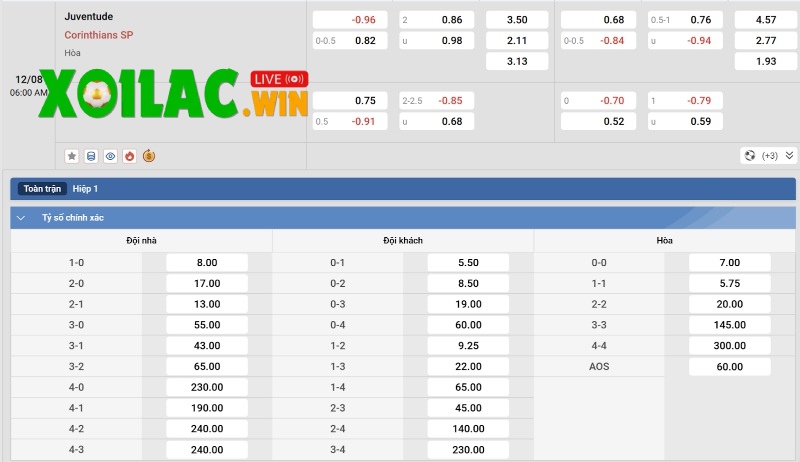
Task: Click the eye watch icon
Action: click(x=110, y=156)
